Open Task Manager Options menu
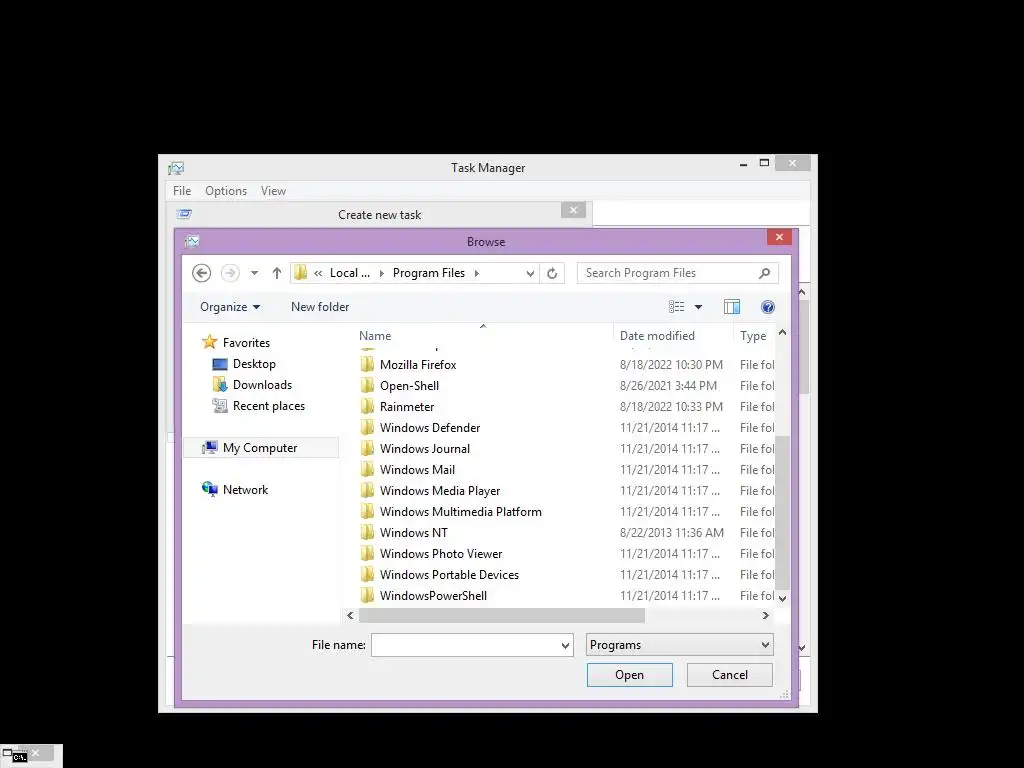 click(x=226, y=191)
